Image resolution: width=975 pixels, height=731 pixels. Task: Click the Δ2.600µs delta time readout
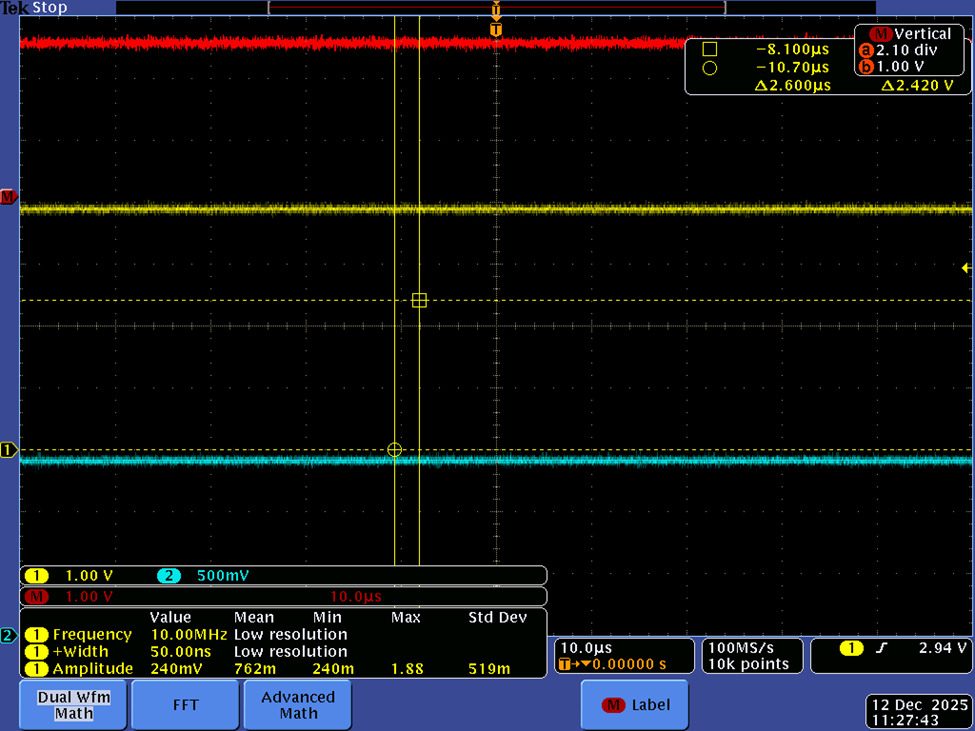pyautogui.click(x=793, y=85)
